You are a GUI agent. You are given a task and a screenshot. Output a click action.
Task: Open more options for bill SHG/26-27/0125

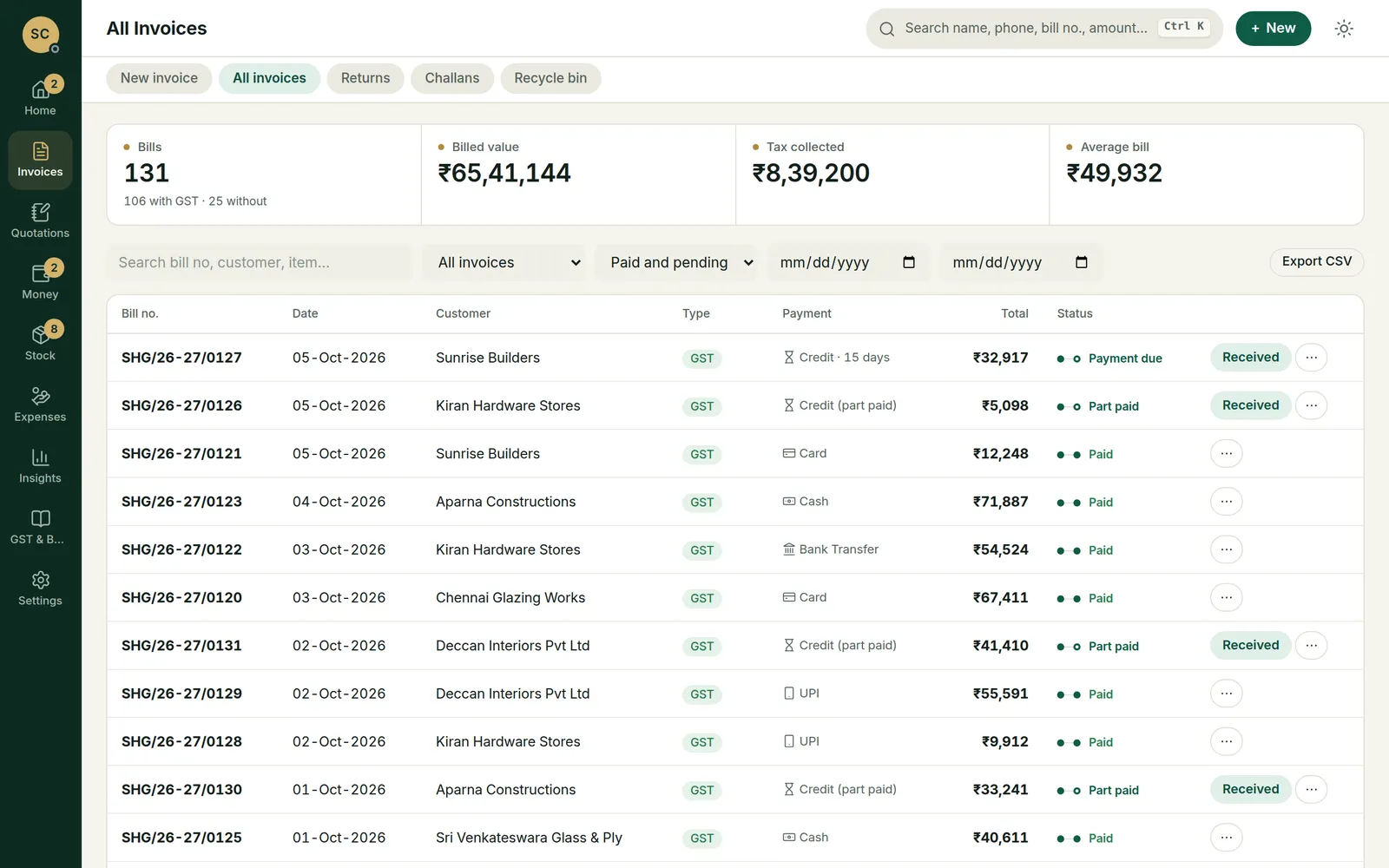1226,838
